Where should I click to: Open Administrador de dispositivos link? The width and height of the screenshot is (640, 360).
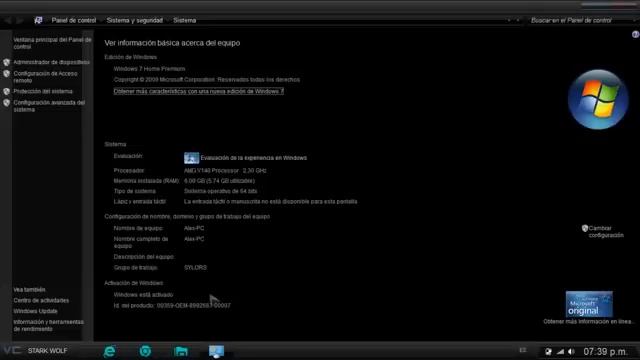(51, 62)
